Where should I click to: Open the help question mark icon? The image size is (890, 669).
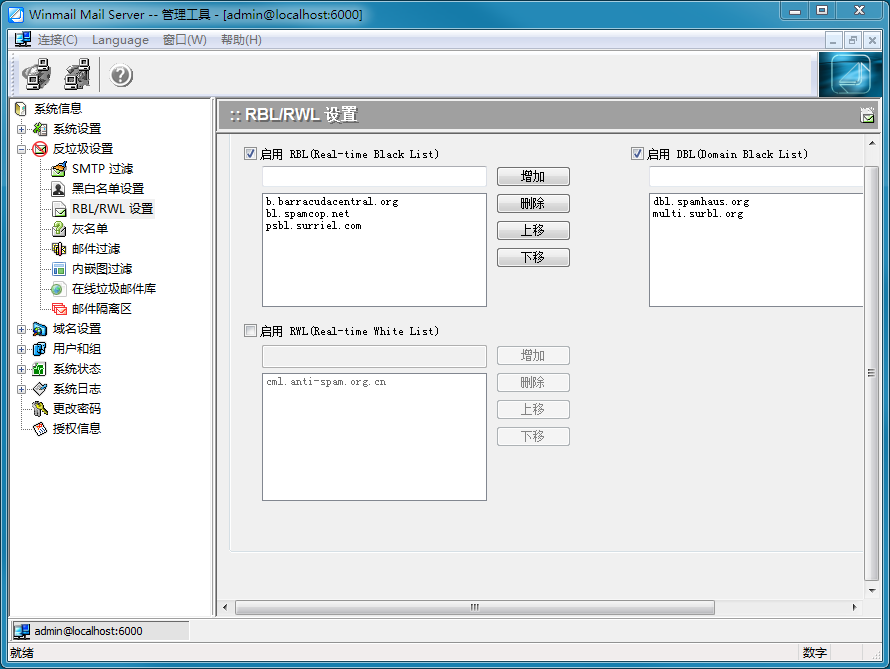(x=121, y=76)
